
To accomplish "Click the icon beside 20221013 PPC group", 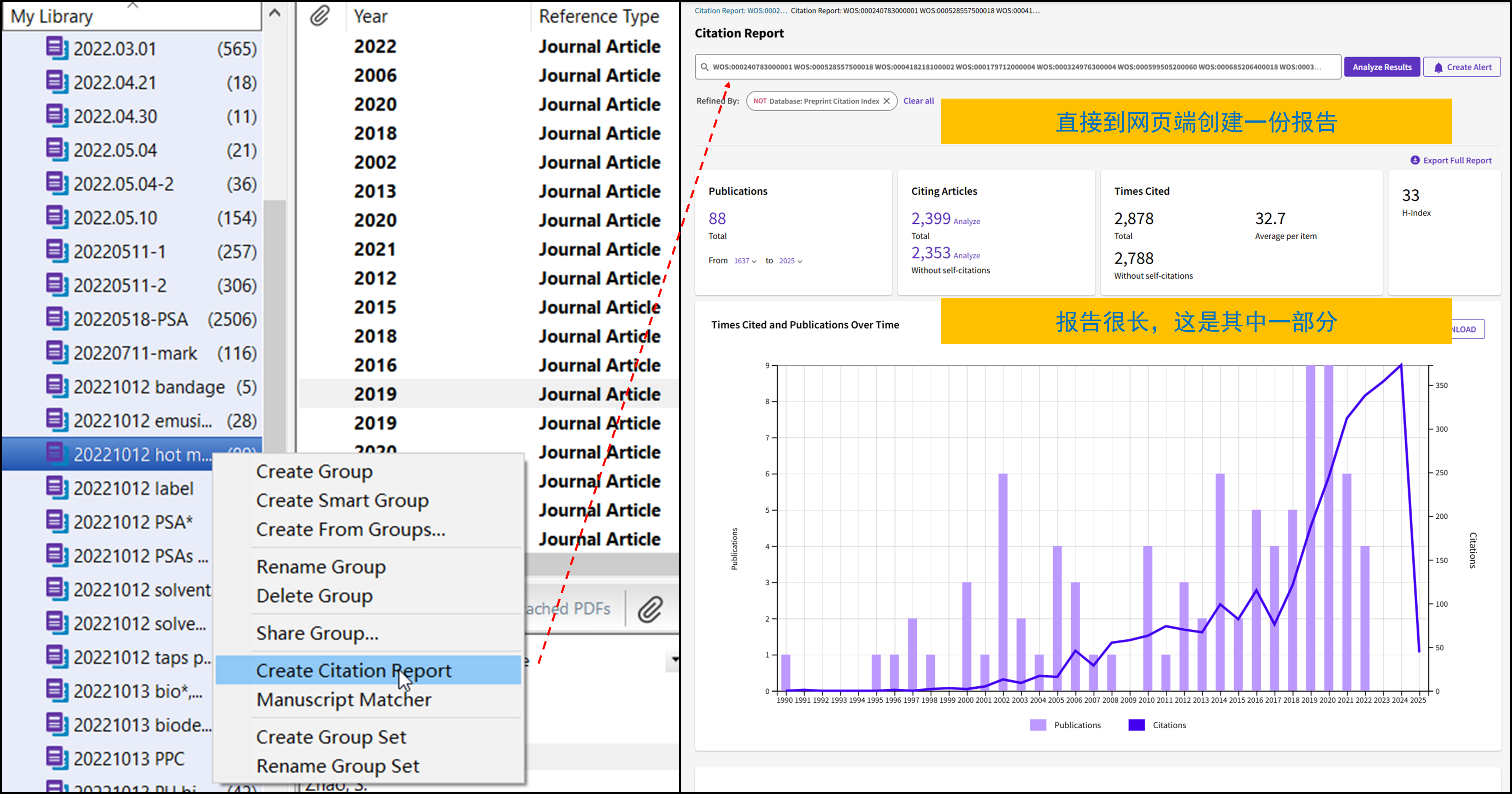I will click(57, 758).
